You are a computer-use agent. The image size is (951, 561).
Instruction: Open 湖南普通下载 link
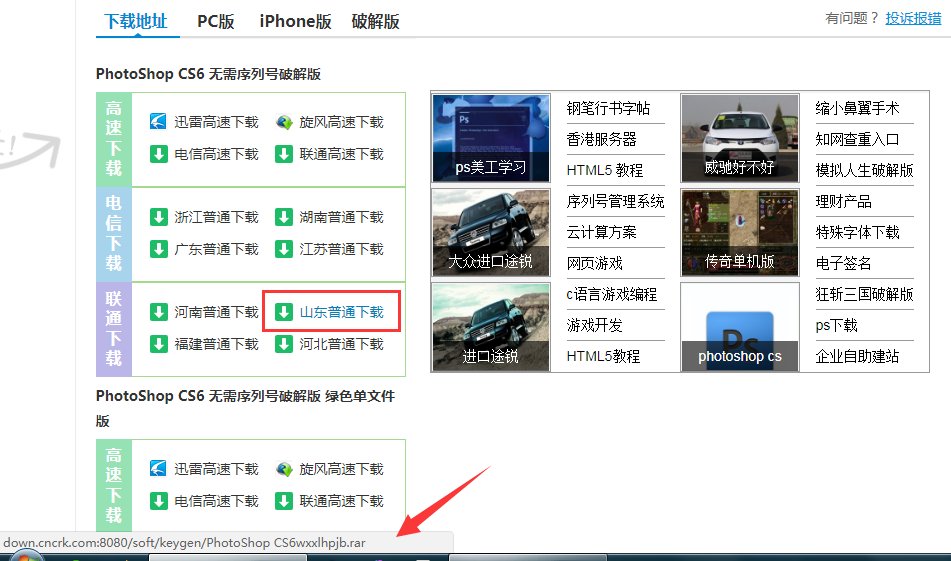(x=341, y=217)
